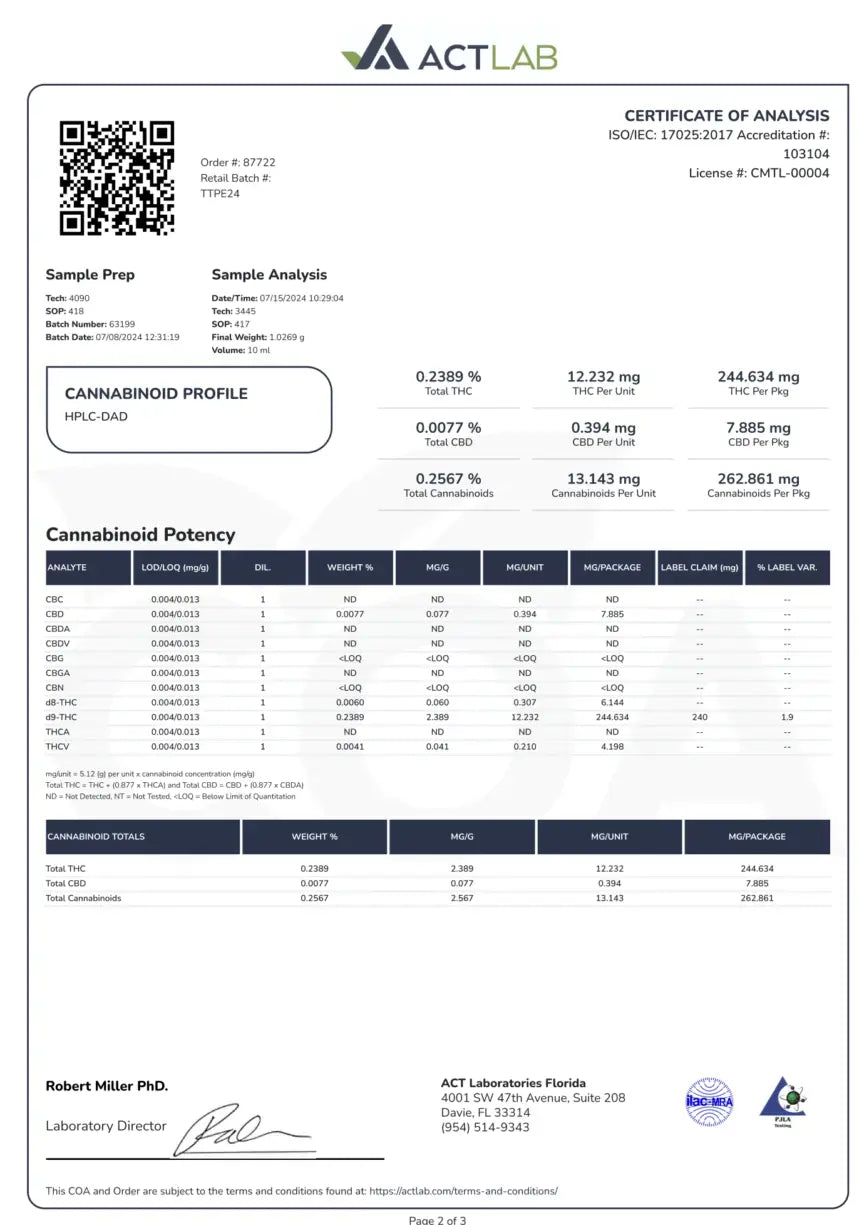Click the LABEL CLAIM (mg) column header
864x1225 pixels.
tap(699, 567)
